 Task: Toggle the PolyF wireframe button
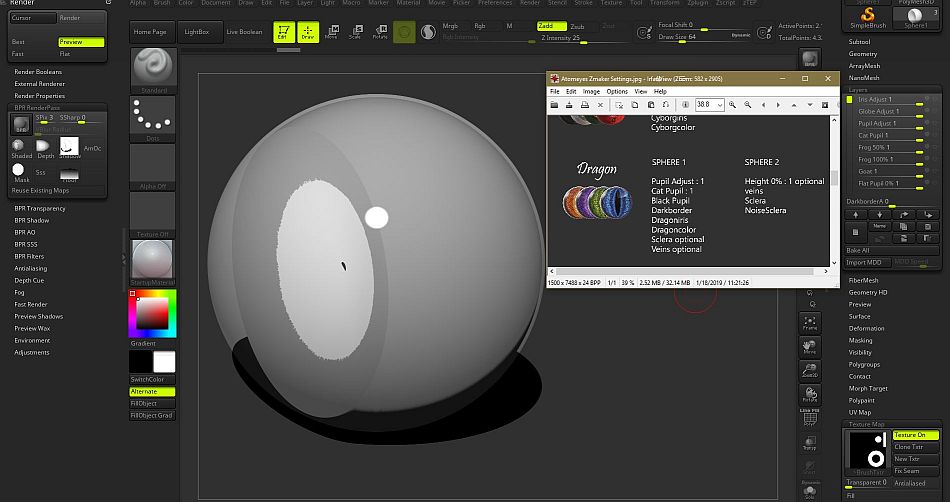coord(810,418)
